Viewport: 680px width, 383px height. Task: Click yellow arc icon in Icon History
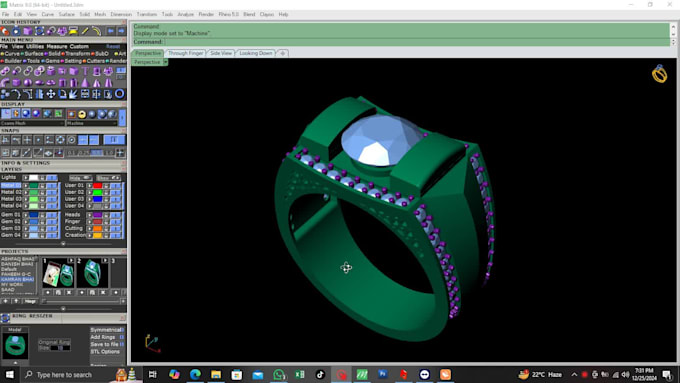[x=97, y=31]
